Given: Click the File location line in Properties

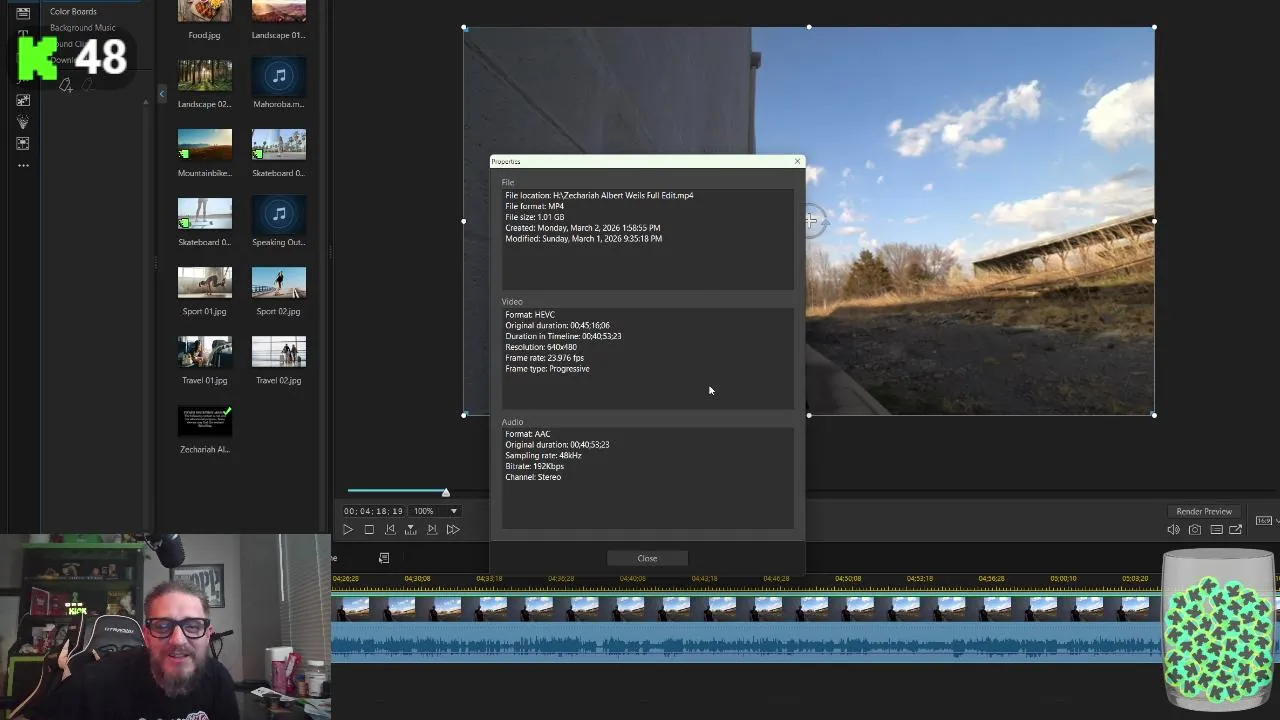Looking at the screenshot, I should [599, 195].
